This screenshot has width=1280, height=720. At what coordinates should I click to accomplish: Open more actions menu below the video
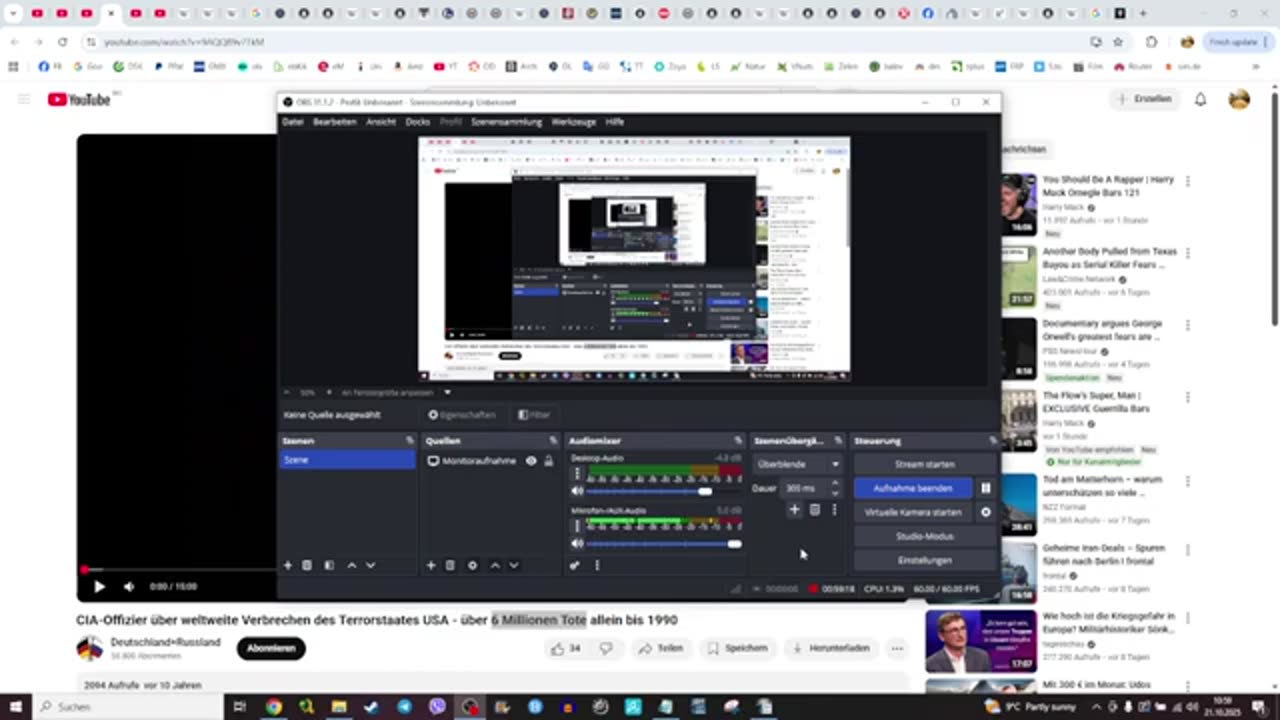click(x=897, y=648)
